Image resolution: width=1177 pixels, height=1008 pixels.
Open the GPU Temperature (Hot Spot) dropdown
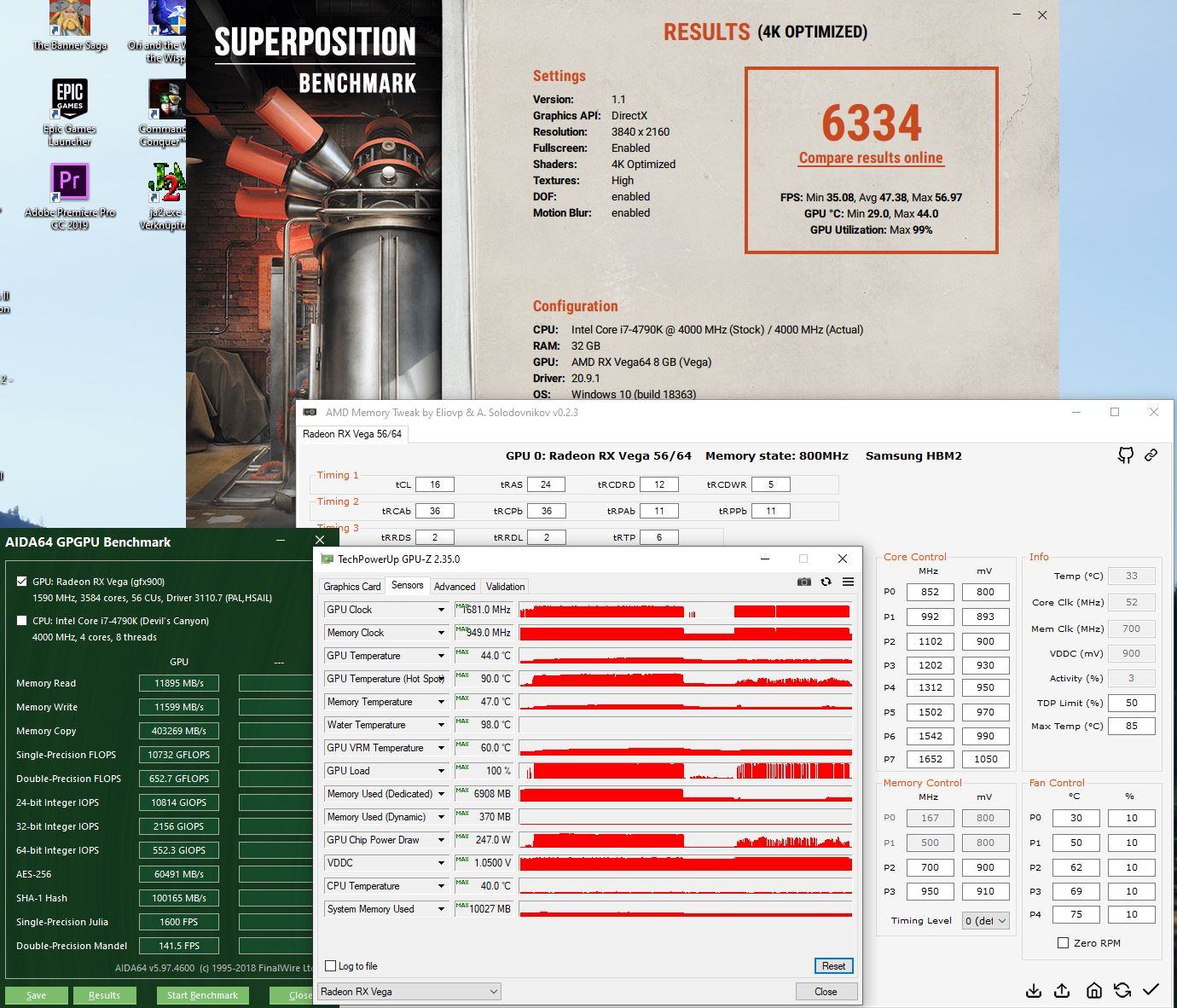coord(441,679)
